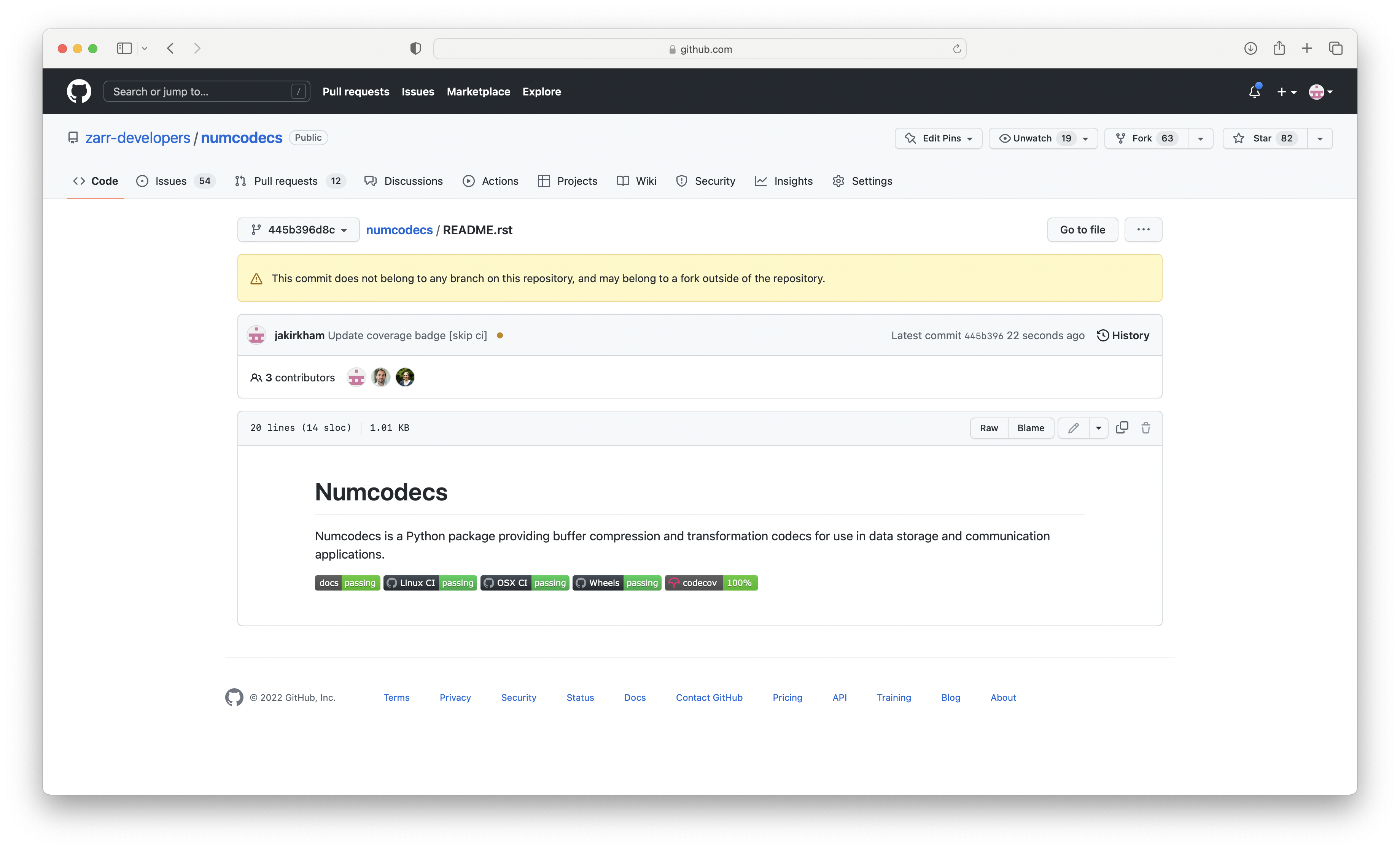The width and height of the screenshot is (1400, 851).
Task: Click the Safari share icon
Action: 1279,48
